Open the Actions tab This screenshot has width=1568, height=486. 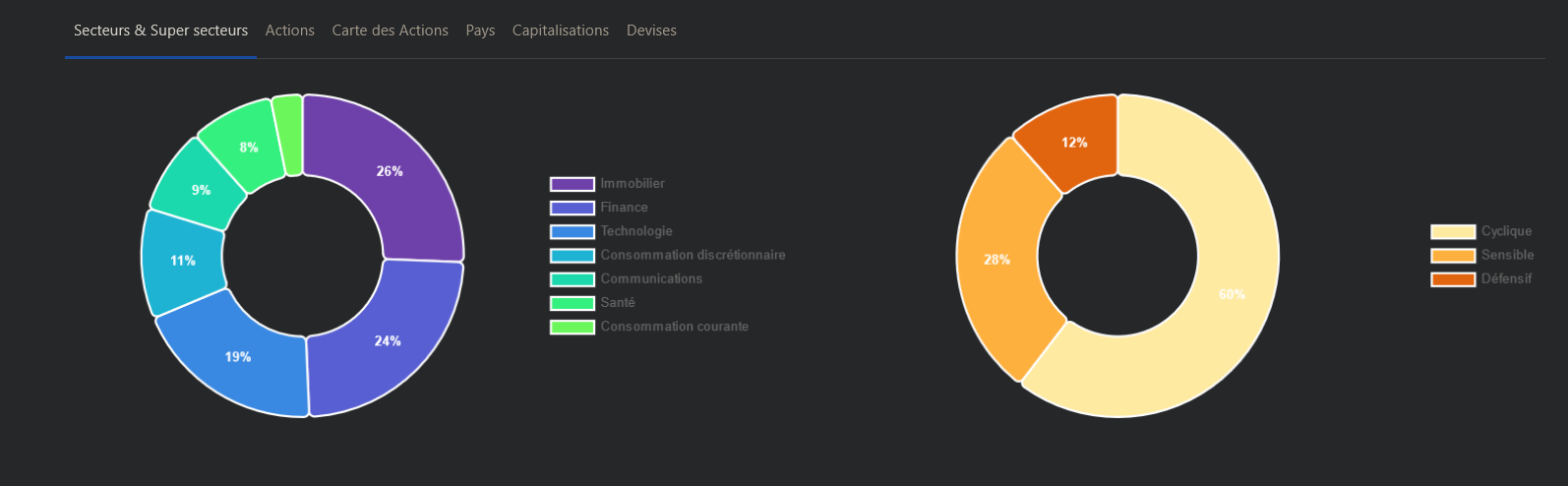tap(289, 30)
